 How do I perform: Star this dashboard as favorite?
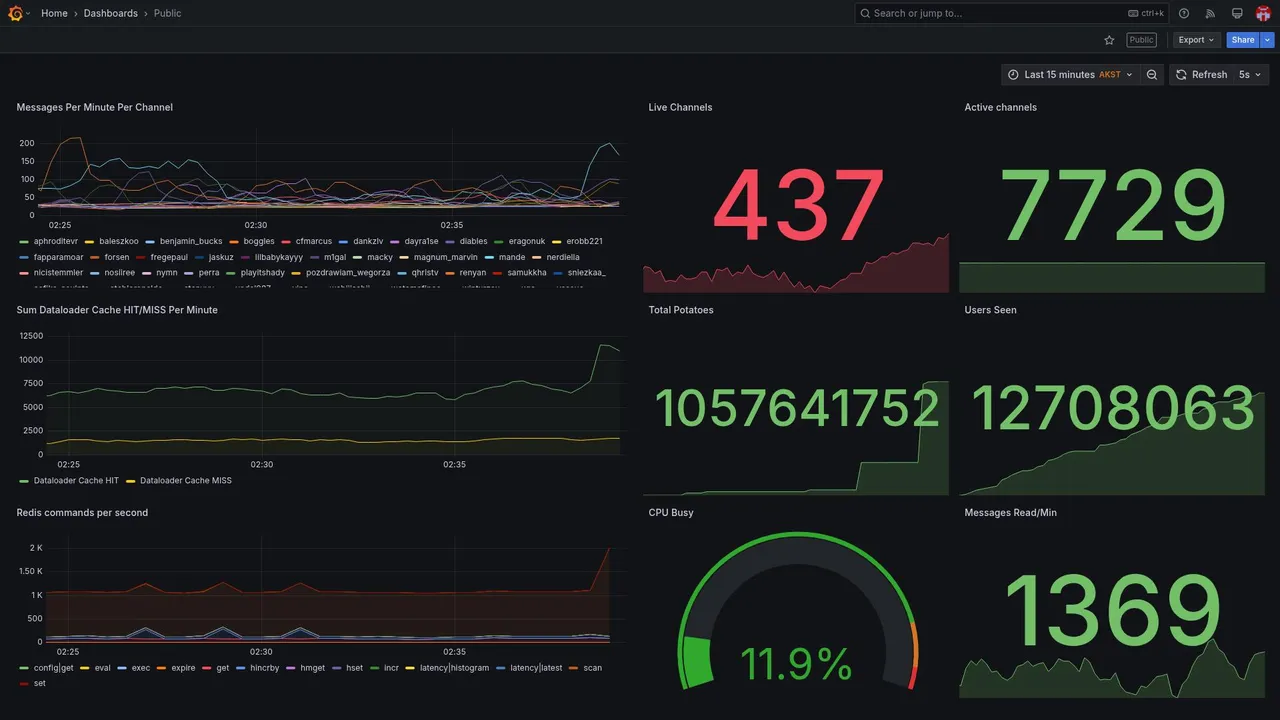pyautogui.click(x=1109, y=40)
